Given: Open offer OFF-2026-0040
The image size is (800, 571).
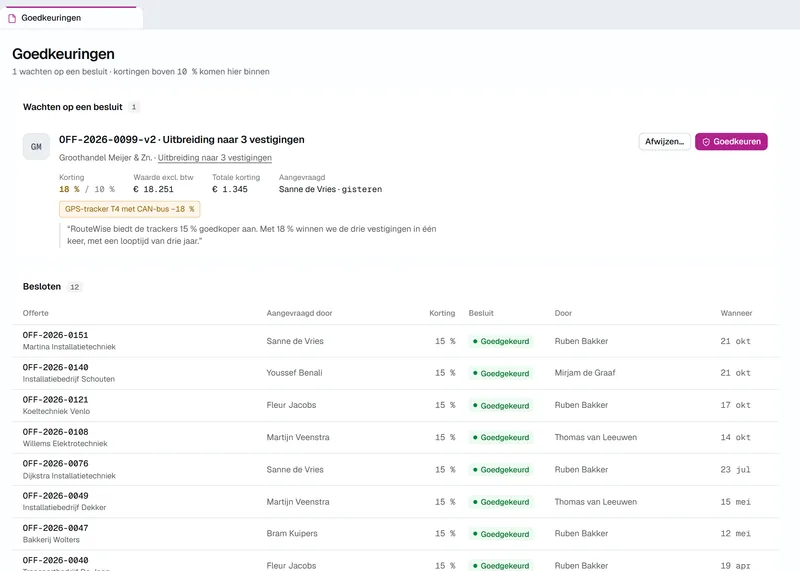Looking at the screenshot, I should click(x=56, y=560).
